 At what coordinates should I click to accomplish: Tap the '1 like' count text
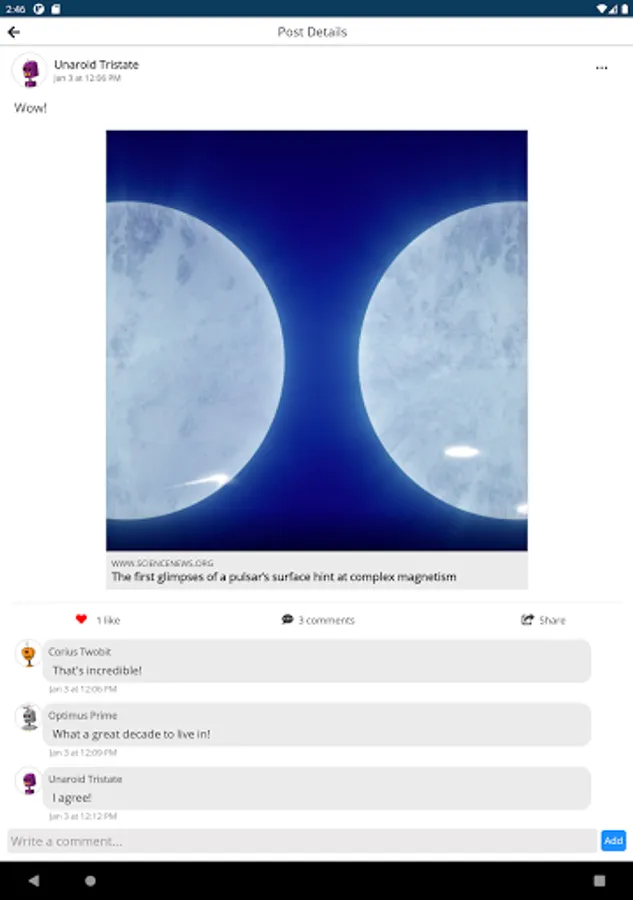click(108, 620)
